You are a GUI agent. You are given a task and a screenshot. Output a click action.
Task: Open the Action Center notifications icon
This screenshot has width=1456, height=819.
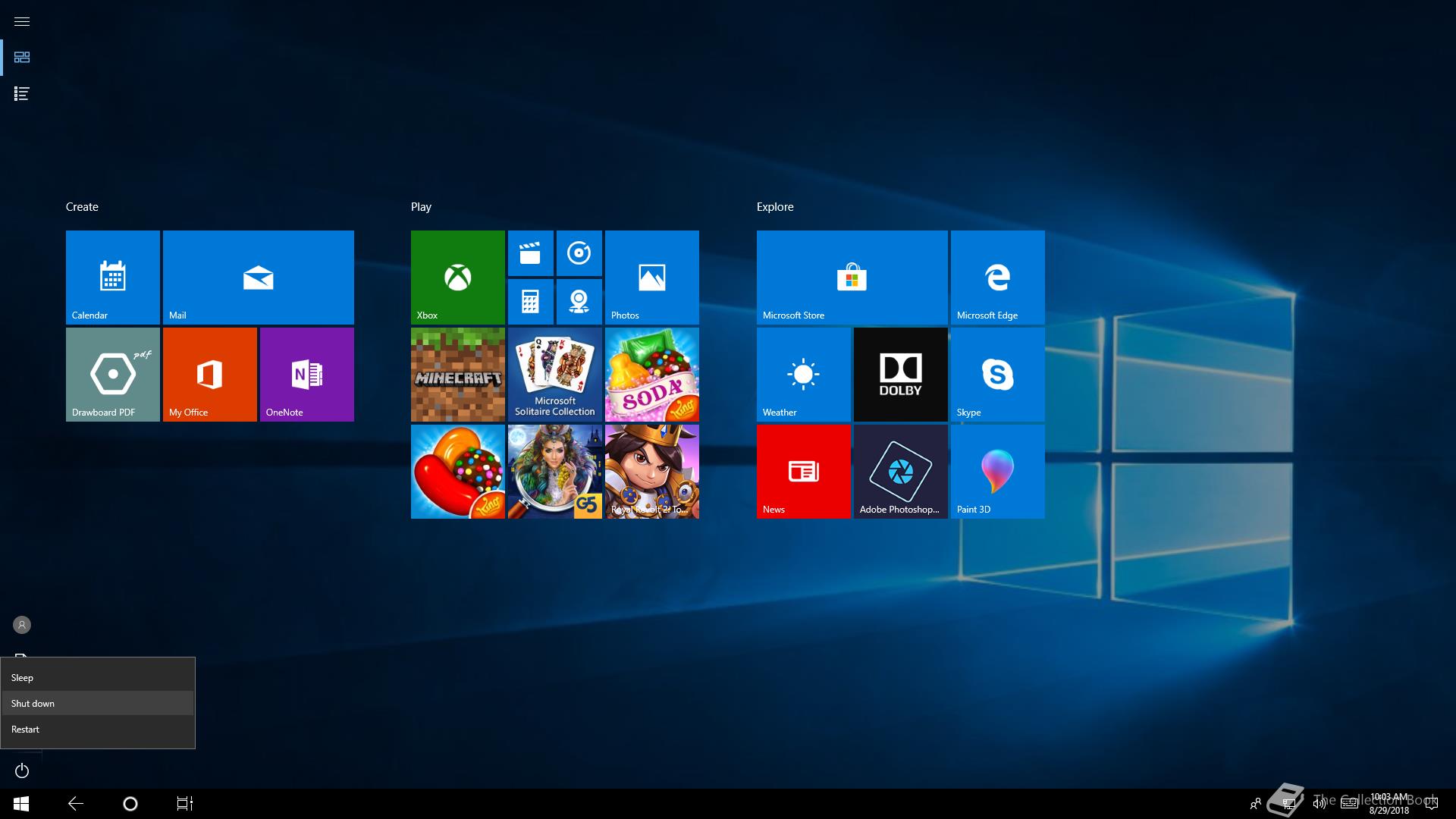click(1432, 804)
